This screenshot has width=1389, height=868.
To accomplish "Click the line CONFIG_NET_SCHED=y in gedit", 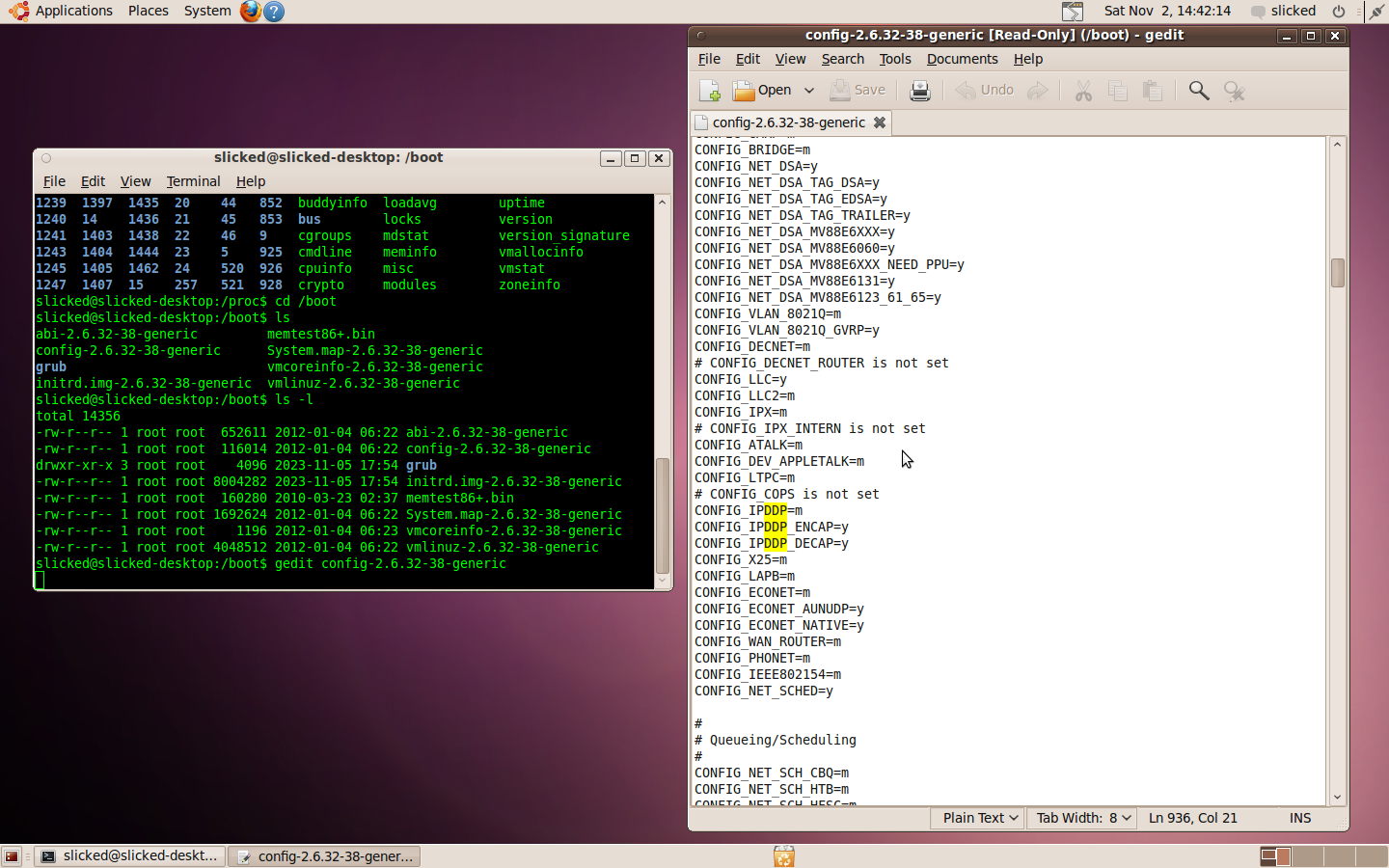I will click(x=764, y=691).
